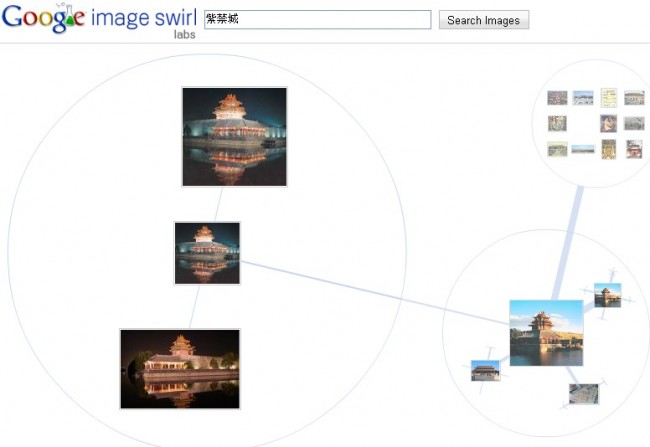Select the large daytime corner tower image
This screenshot has height=447, width=650.
(546, 332)
